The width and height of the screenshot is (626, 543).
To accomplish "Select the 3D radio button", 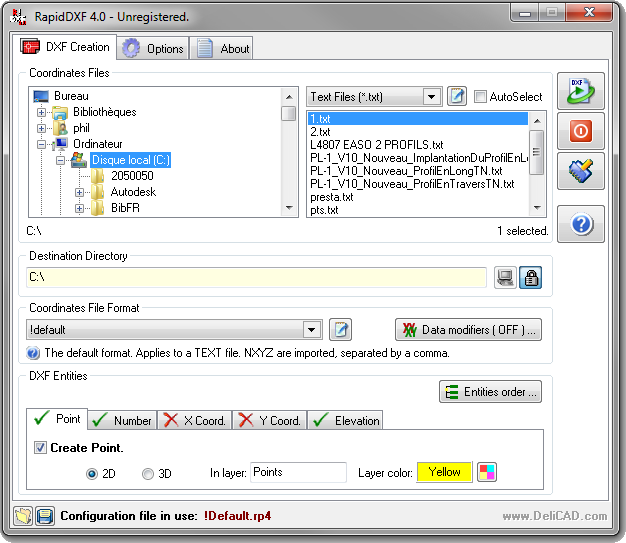I will coord(148,474).
